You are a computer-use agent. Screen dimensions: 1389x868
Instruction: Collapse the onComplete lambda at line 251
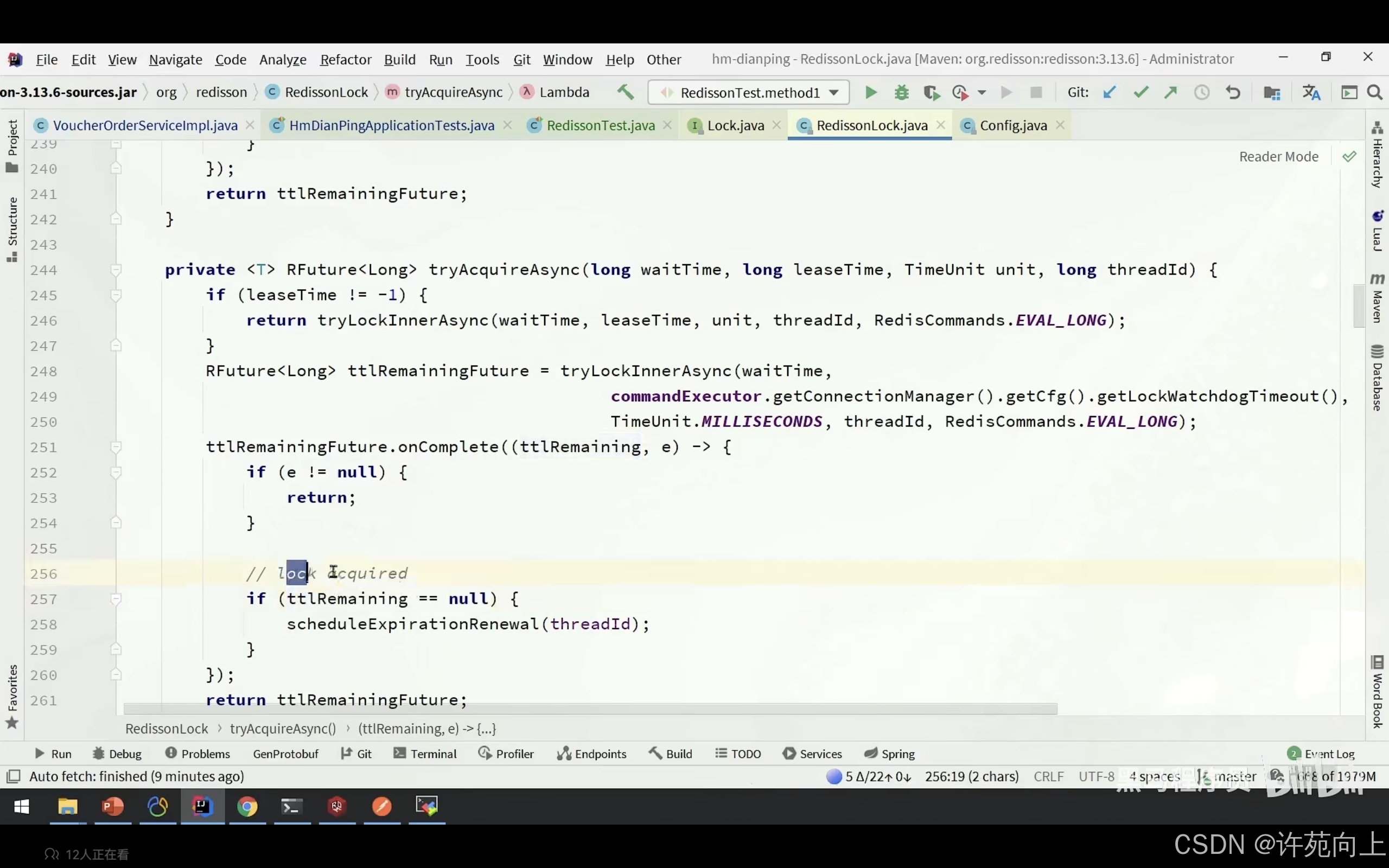pyautogui.click(x=116, y=447)
